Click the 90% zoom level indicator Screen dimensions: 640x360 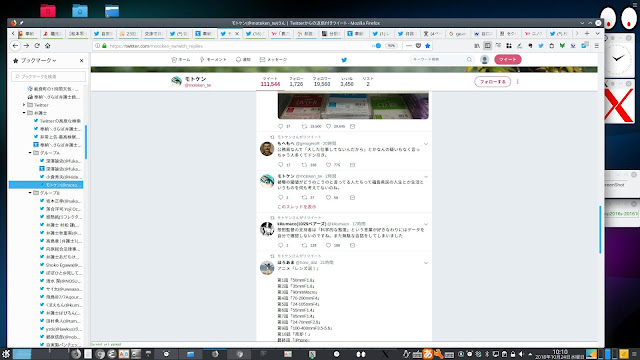[391, 46]
